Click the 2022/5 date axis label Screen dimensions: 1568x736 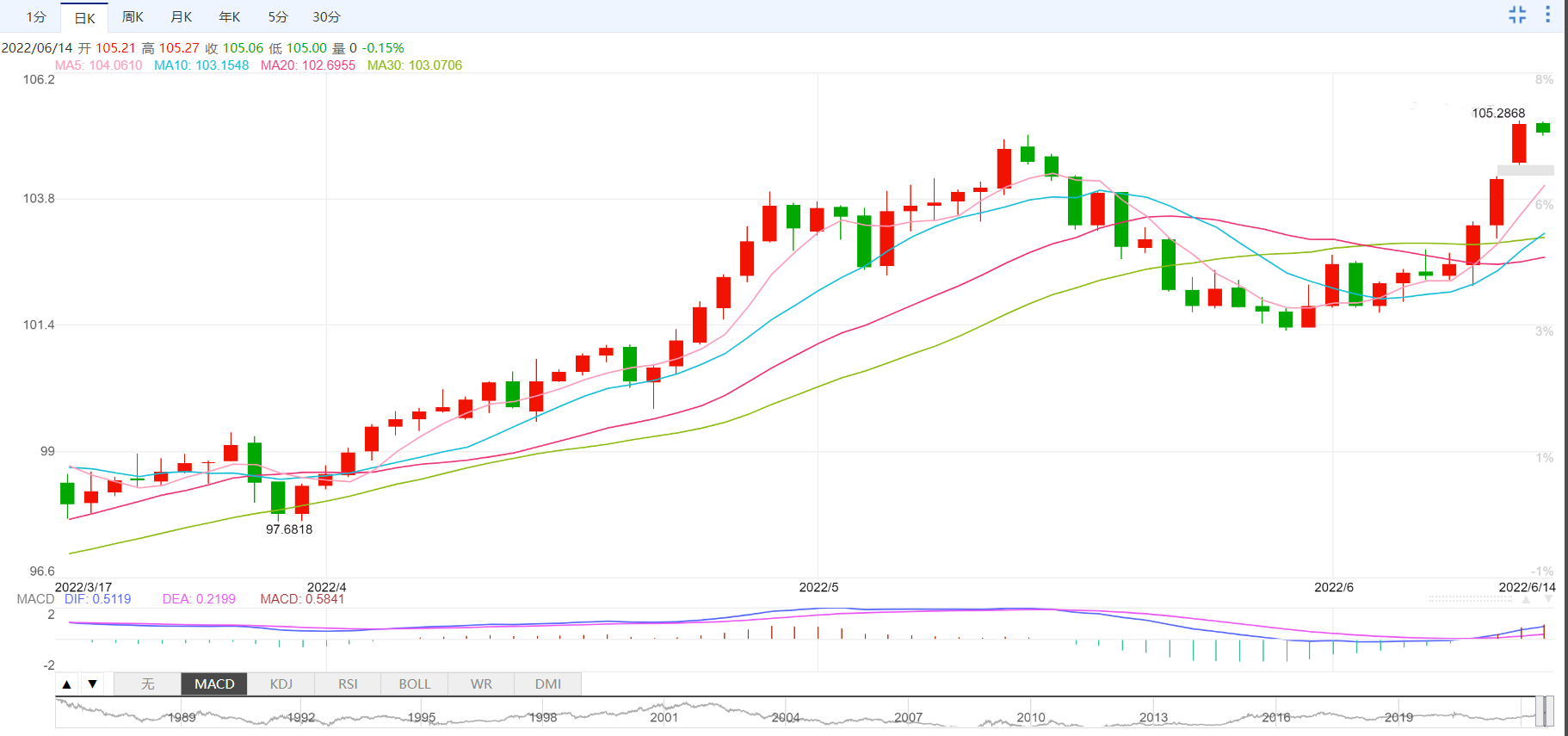tap(818, 587)
